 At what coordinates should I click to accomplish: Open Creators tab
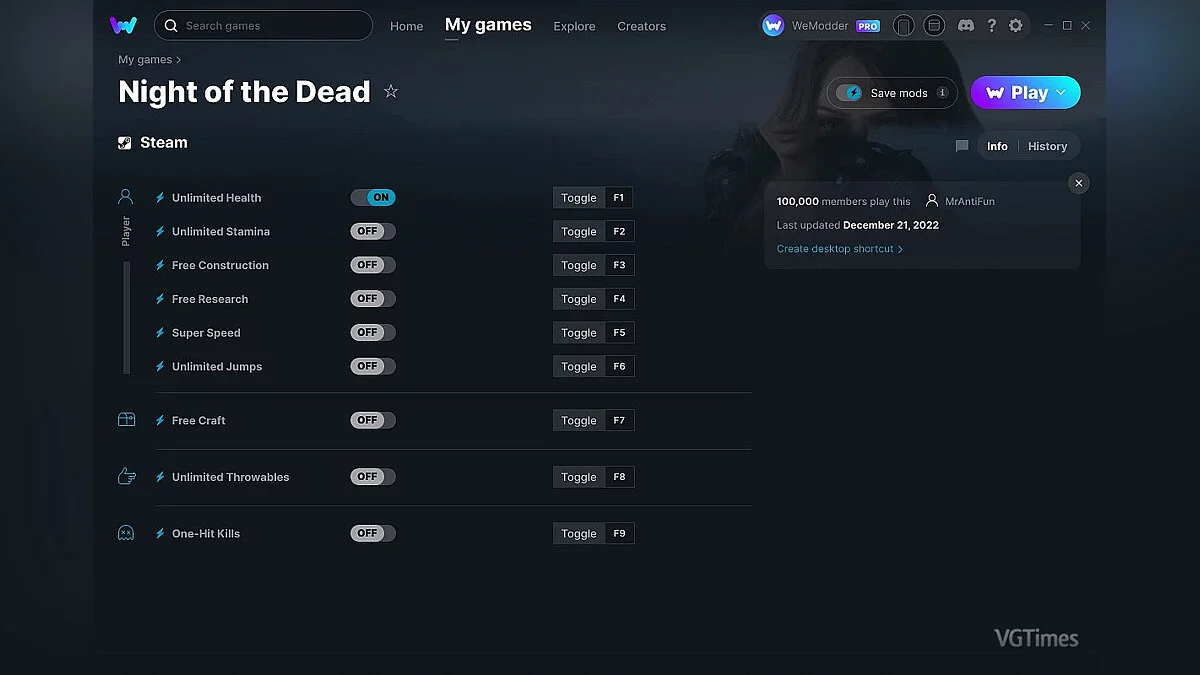(x=641, y=26)
